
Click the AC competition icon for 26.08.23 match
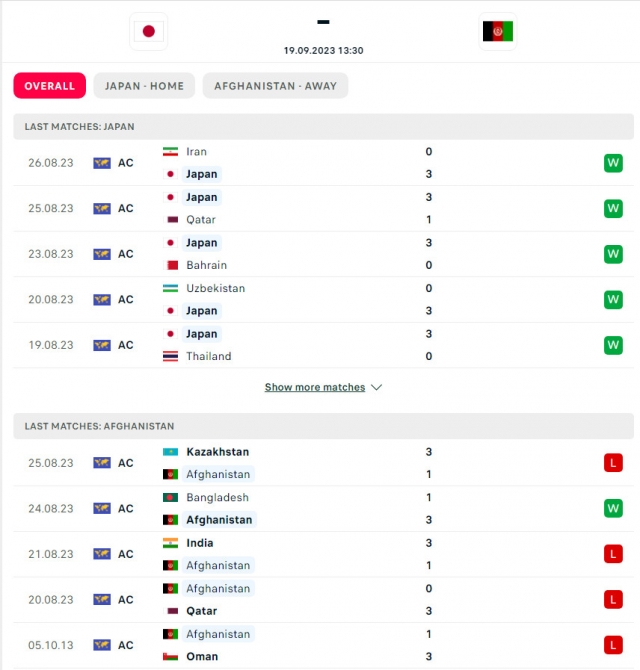tap(102, 163)
